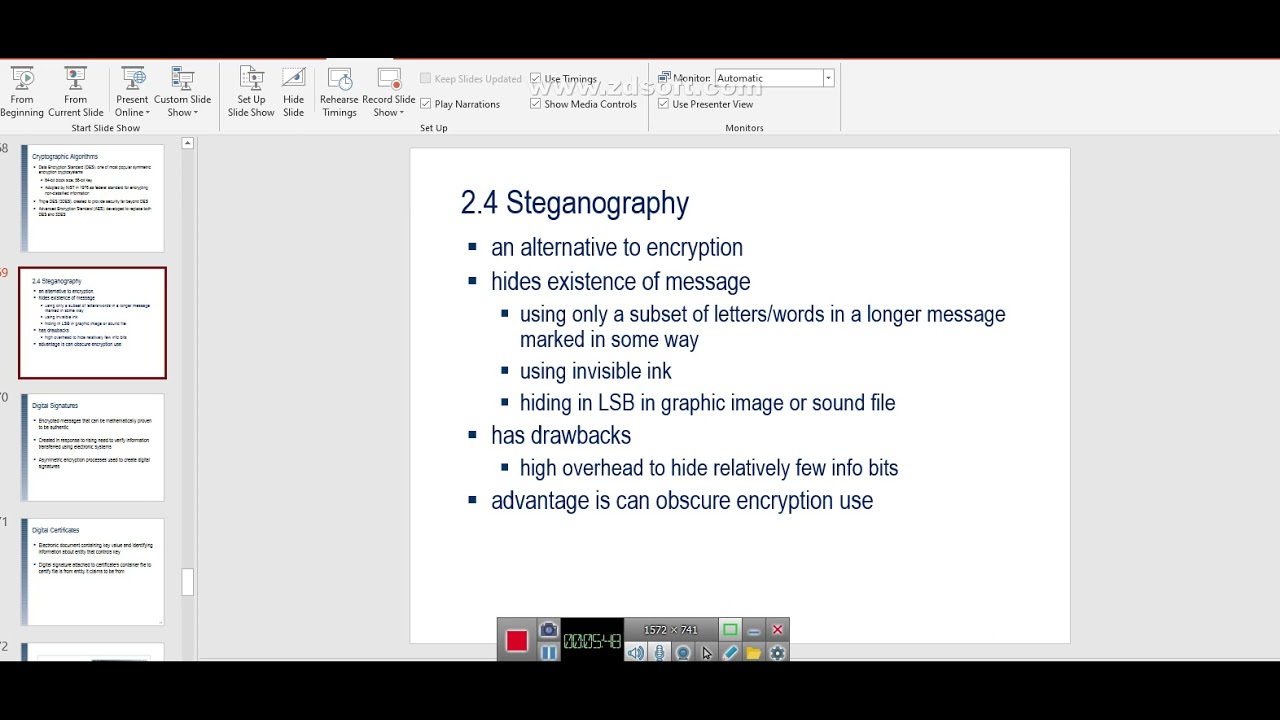
Task: Open the Record Slide Show dropdown
Action: (389, 92)
